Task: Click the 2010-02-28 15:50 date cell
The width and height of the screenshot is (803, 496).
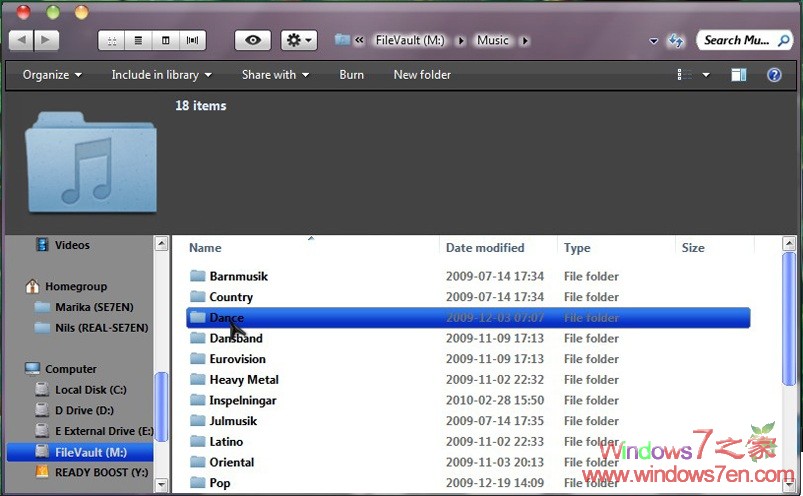Action: [x=495, y=400]
